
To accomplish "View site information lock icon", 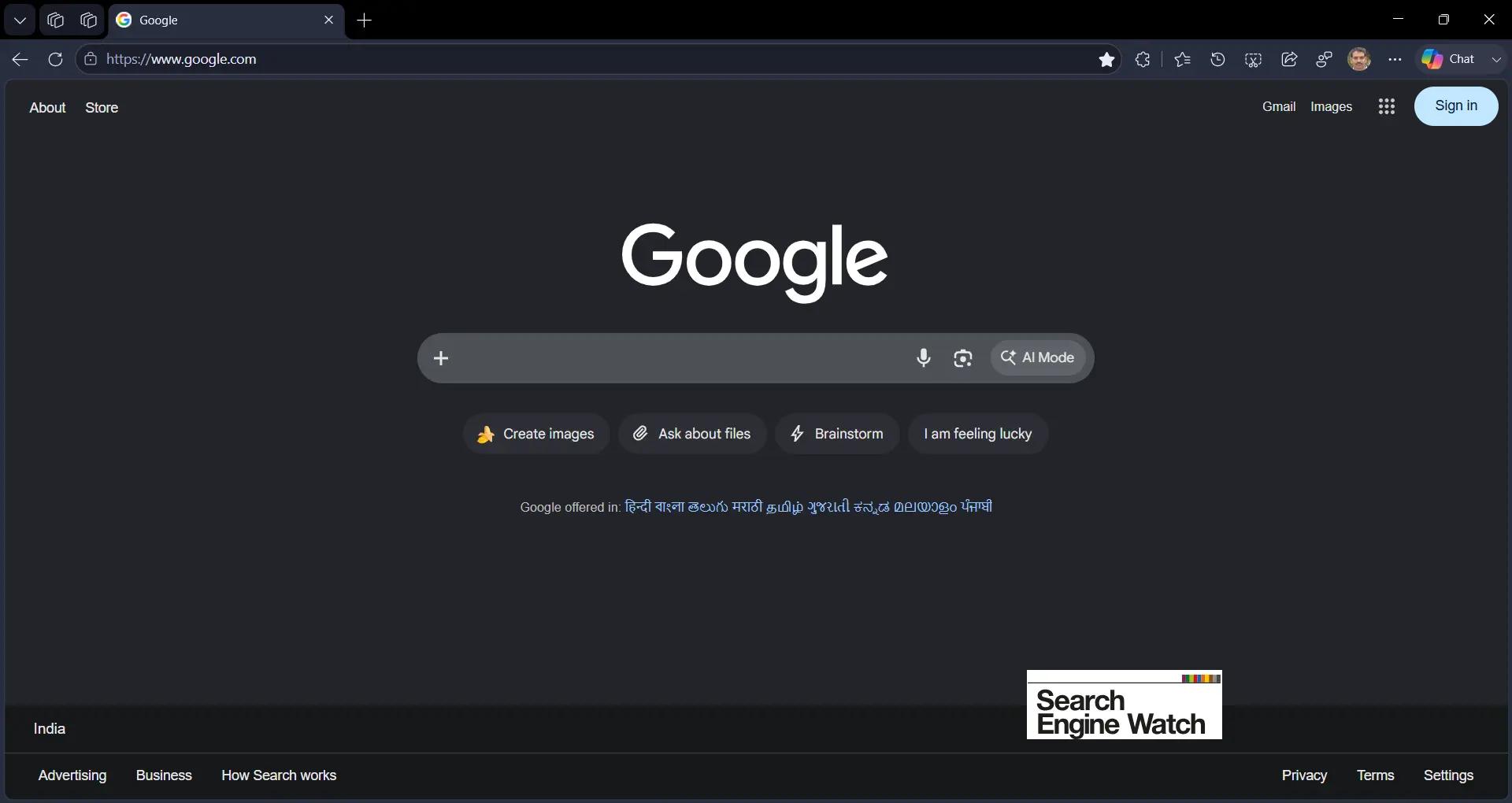I will [x=91, y=59].
